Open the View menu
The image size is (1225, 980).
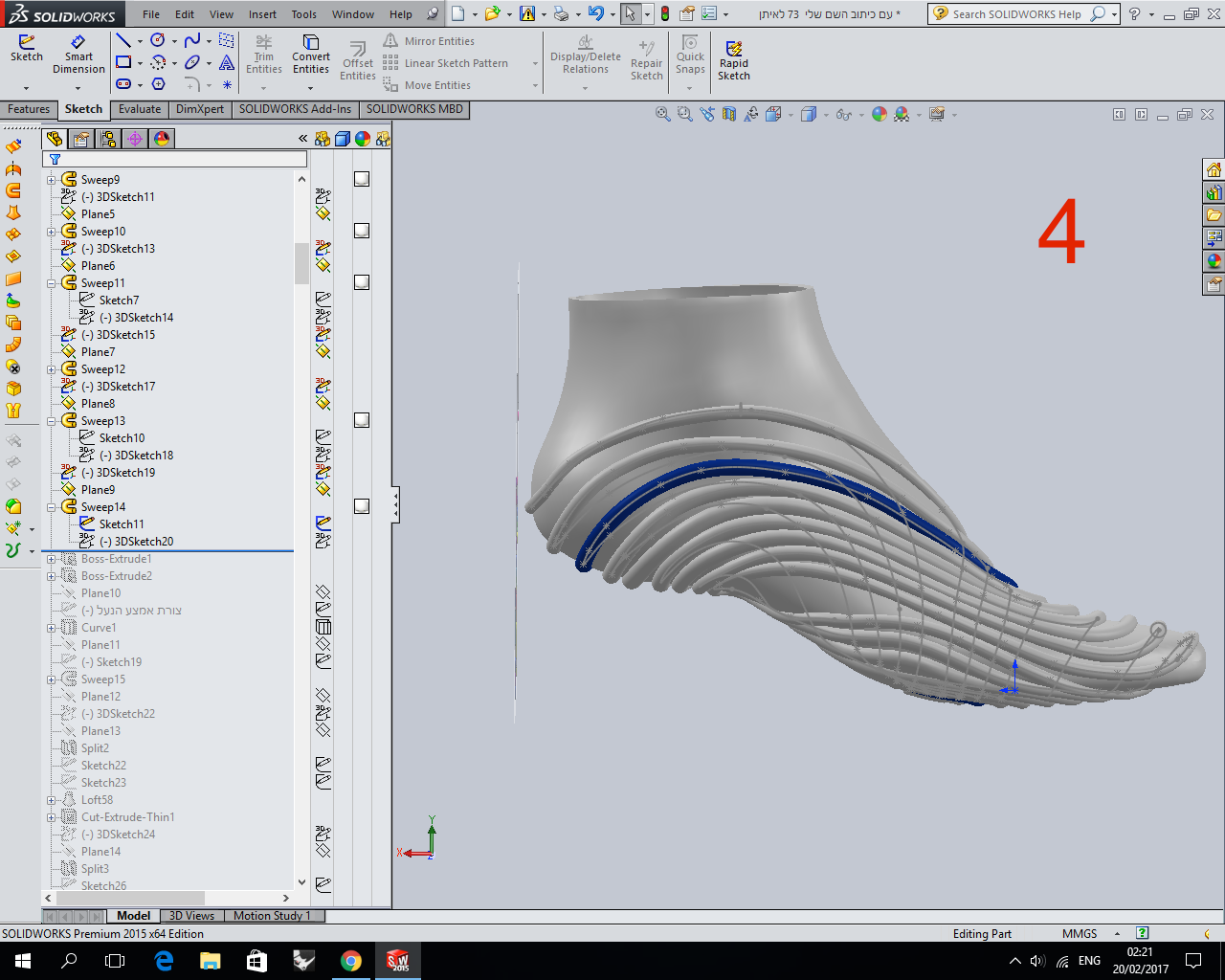pos(221,14)
